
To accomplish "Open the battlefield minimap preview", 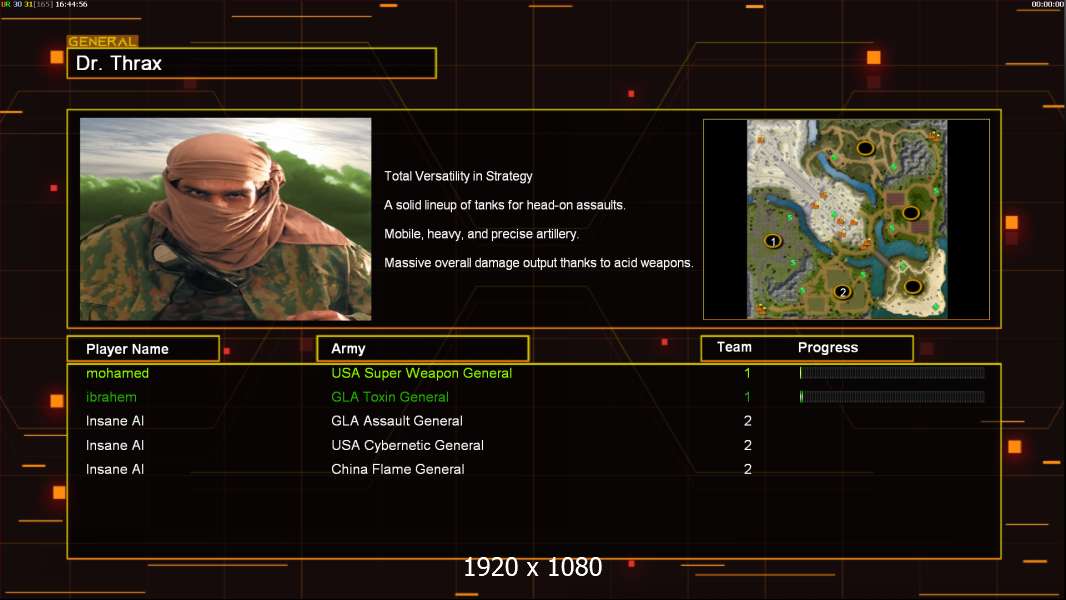I will tap(846, 219).
